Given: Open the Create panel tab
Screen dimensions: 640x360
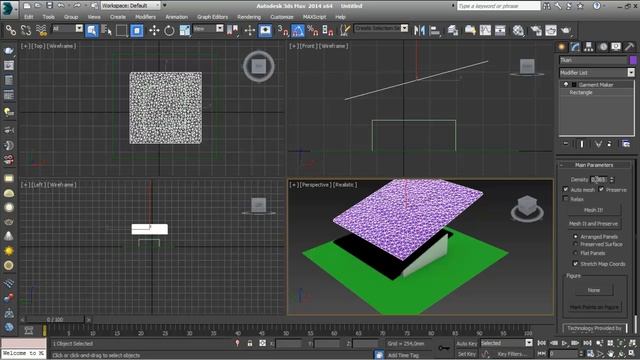Looking at the screenshot, I should pos(562,47).
